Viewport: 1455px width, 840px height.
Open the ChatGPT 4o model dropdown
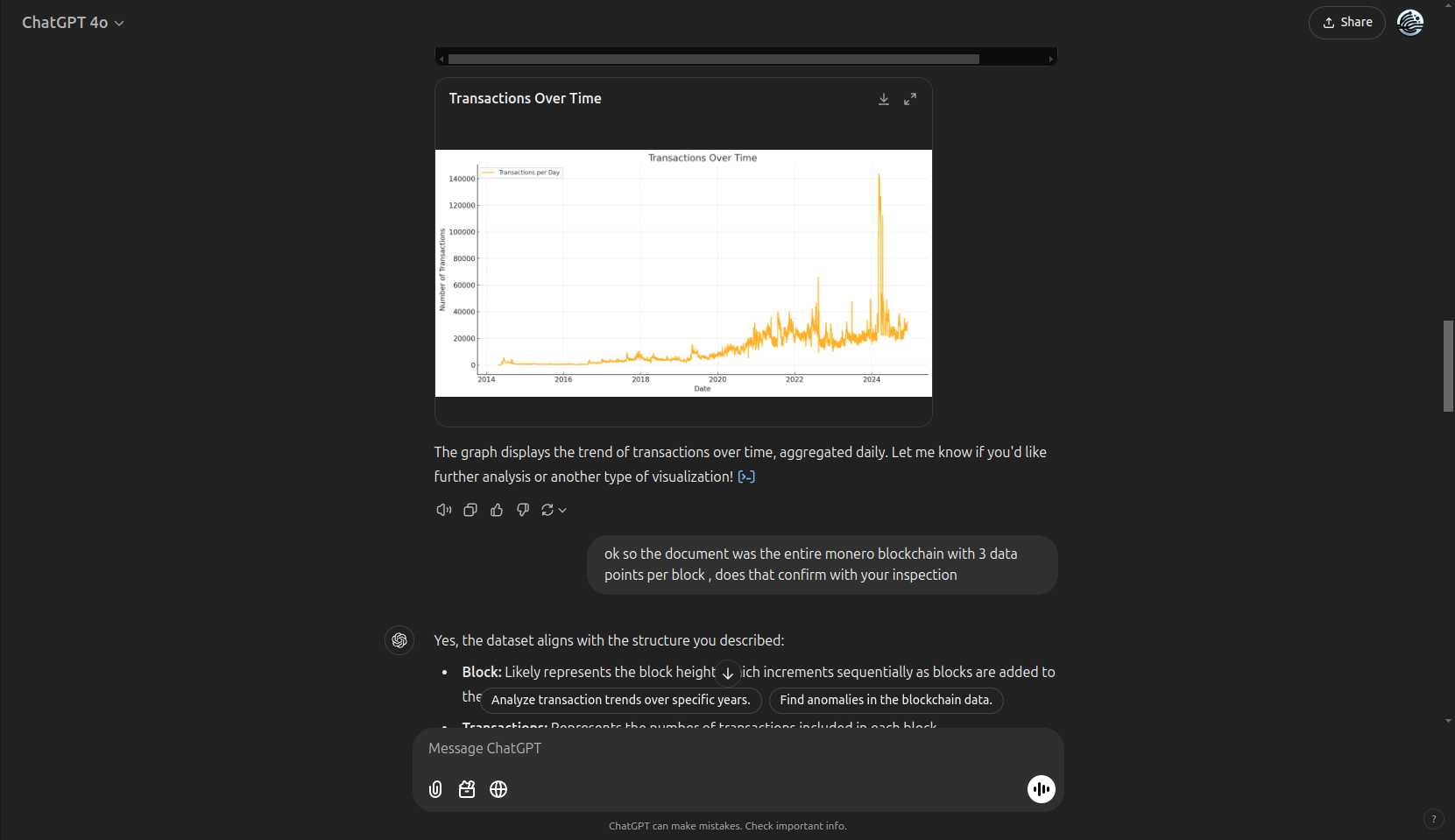[73, 23]
